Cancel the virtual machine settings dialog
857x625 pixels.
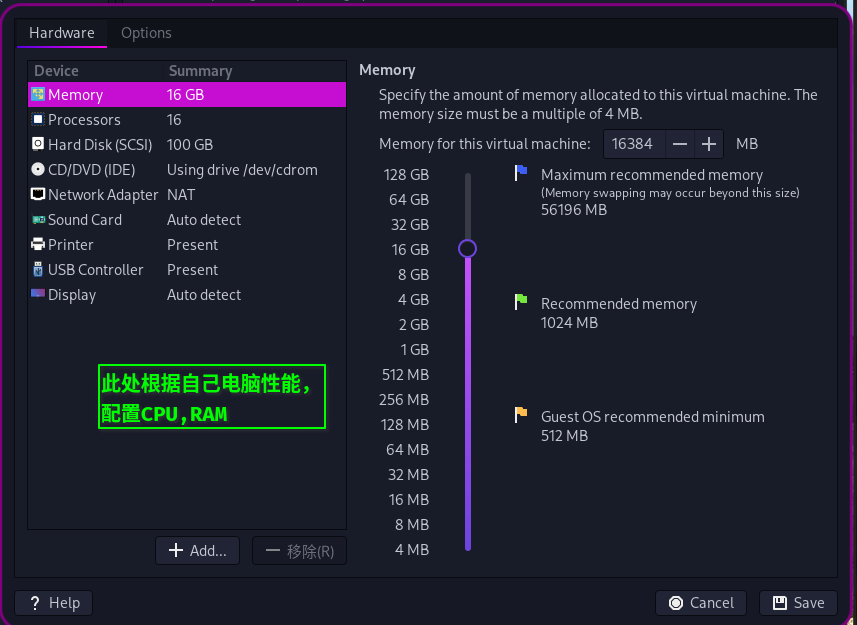point(702,603)
